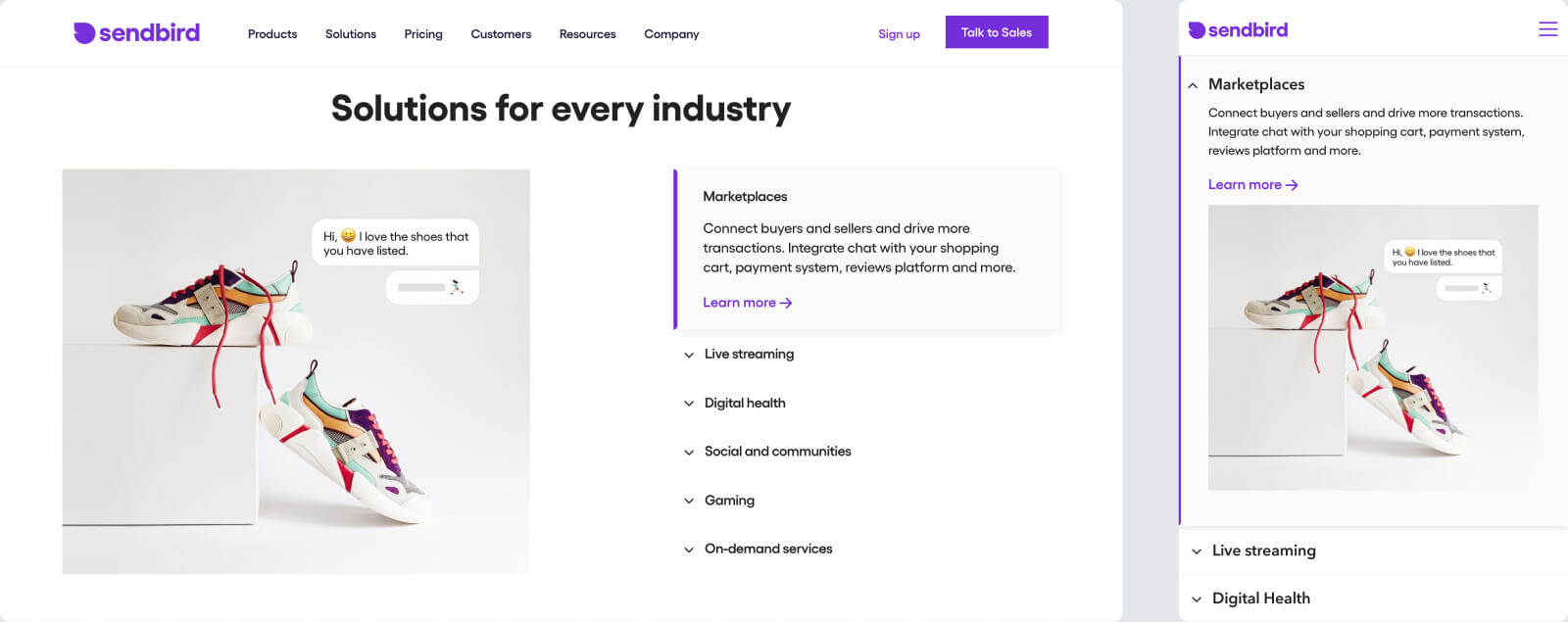Expand the Digital health accordion item

click(745, 404)
